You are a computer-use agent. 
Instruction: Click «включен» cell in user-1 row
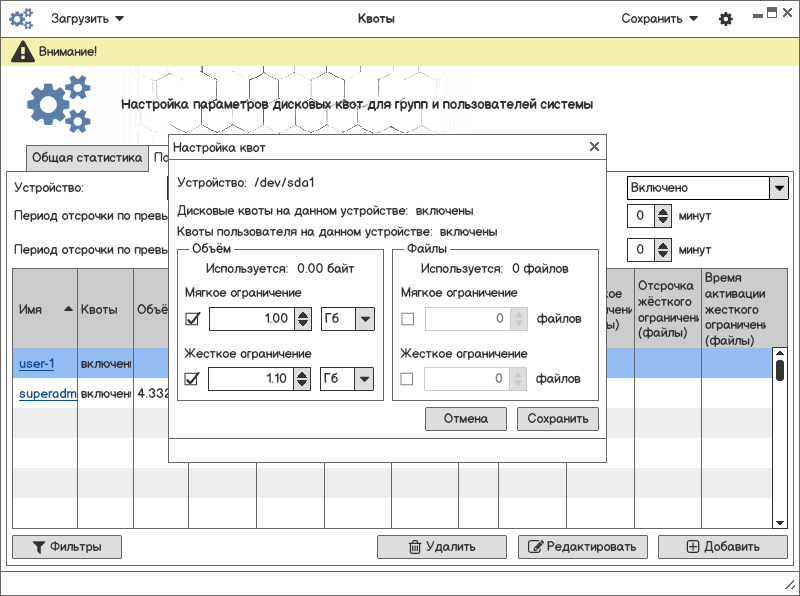[106, 364]
